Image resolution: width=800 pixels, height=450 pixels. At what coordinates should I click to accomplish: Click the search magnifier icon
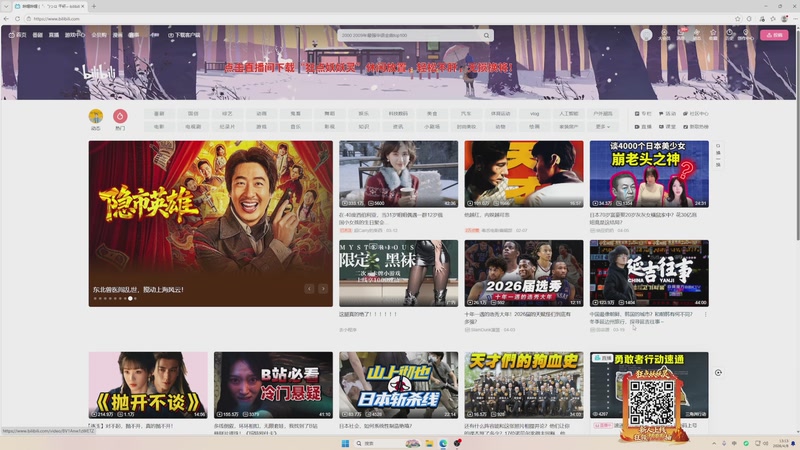coord(486,35)
